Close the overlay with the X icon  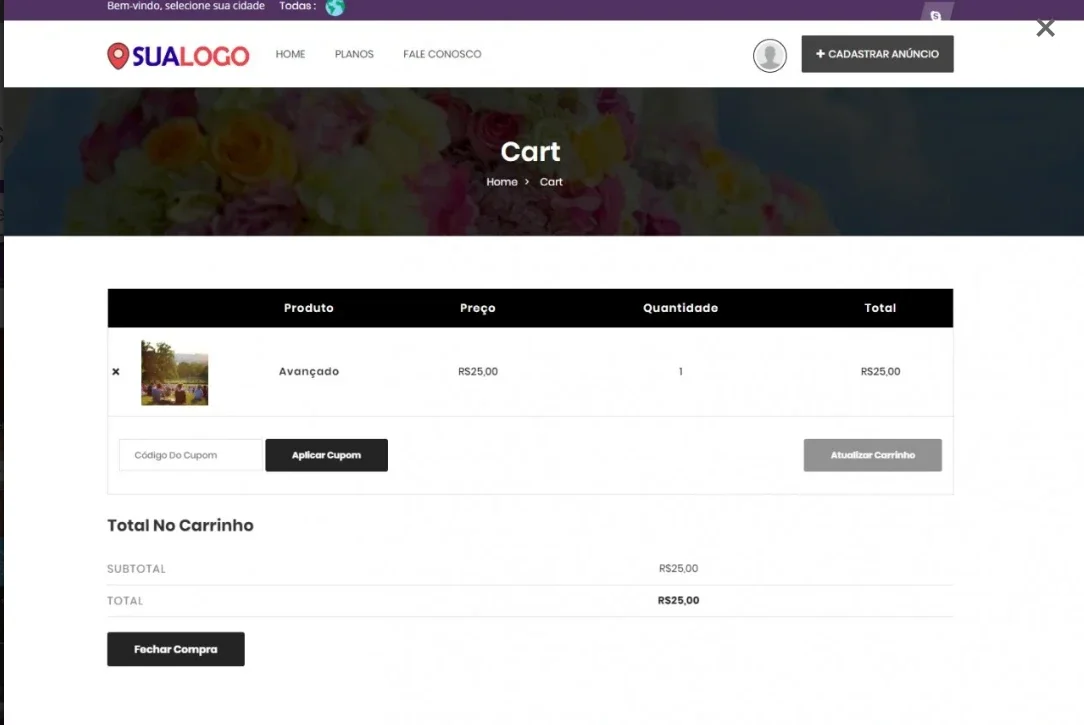(1045, 28)
